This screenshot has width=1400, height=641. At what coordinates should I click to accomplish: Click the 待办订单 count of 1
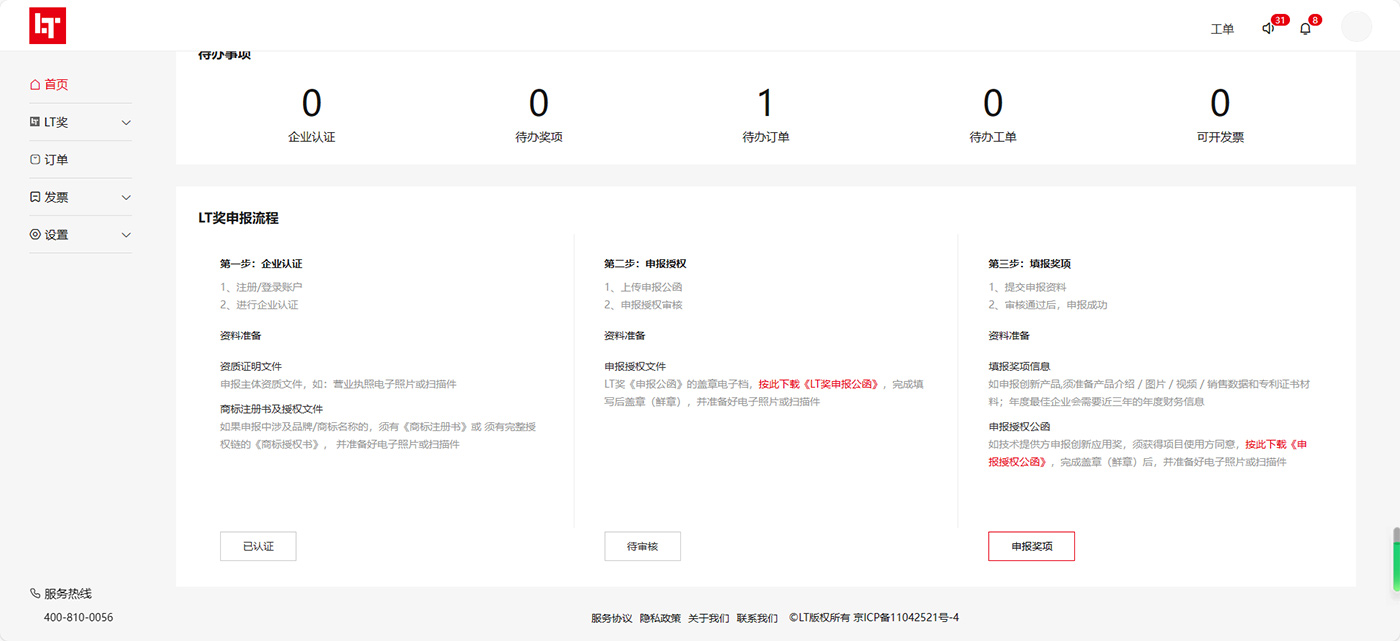765,103
